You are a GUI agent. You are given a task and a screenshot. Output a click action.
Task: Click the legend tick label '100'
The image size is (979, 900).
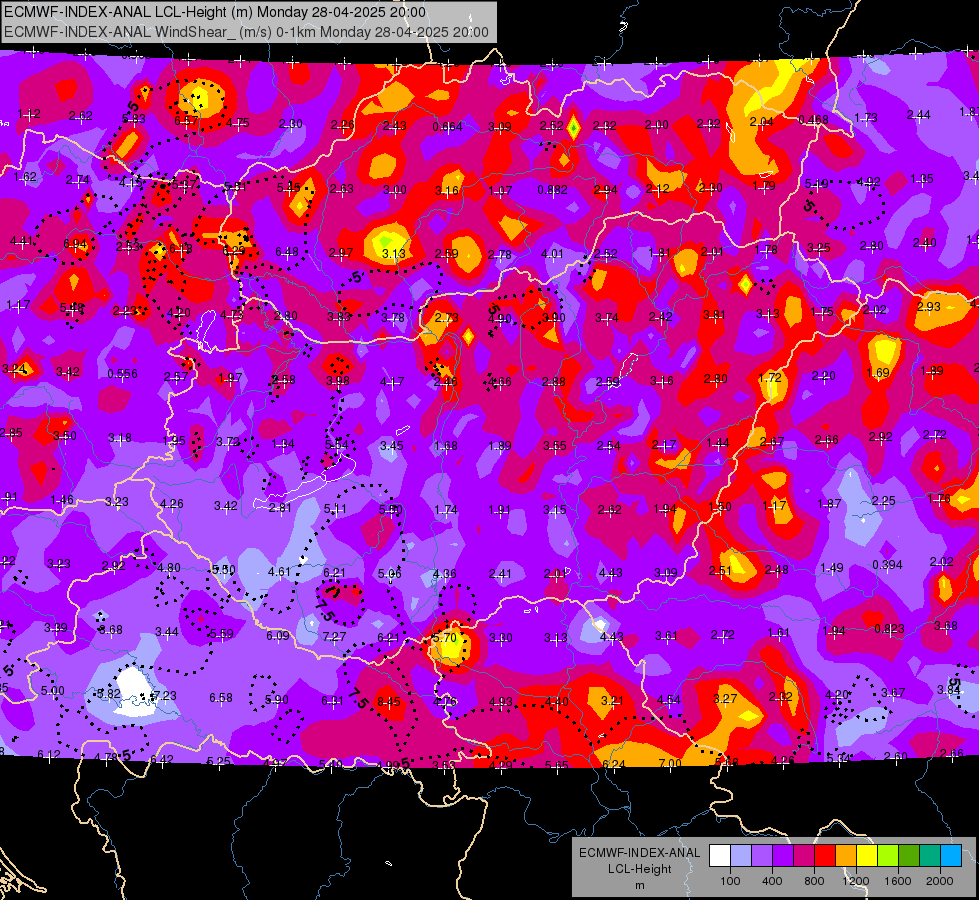730,881
